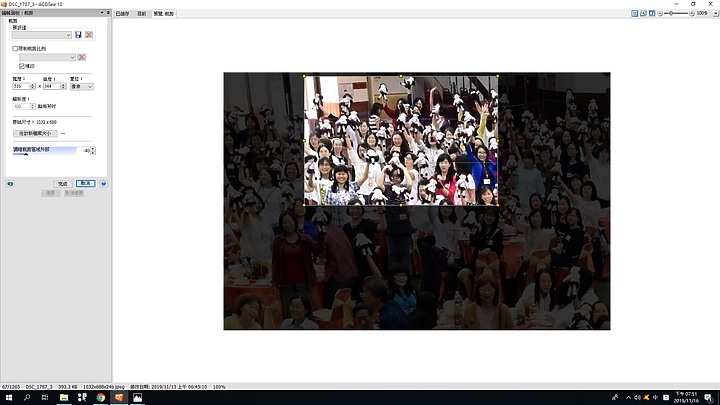
Task: Click the preview icon at the panel's lower left
Action: pos(10,184)
